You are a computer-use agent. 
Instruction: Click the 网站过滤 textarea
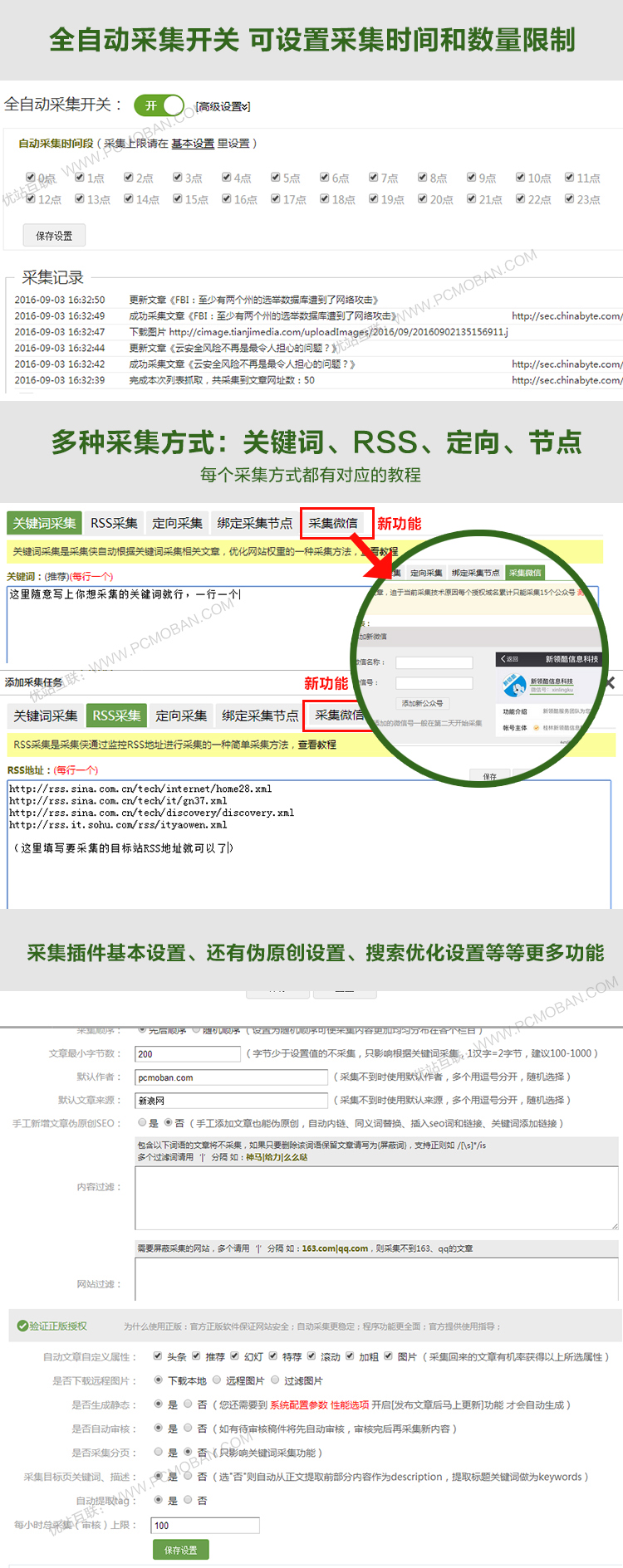click(x=376, y=1278)
